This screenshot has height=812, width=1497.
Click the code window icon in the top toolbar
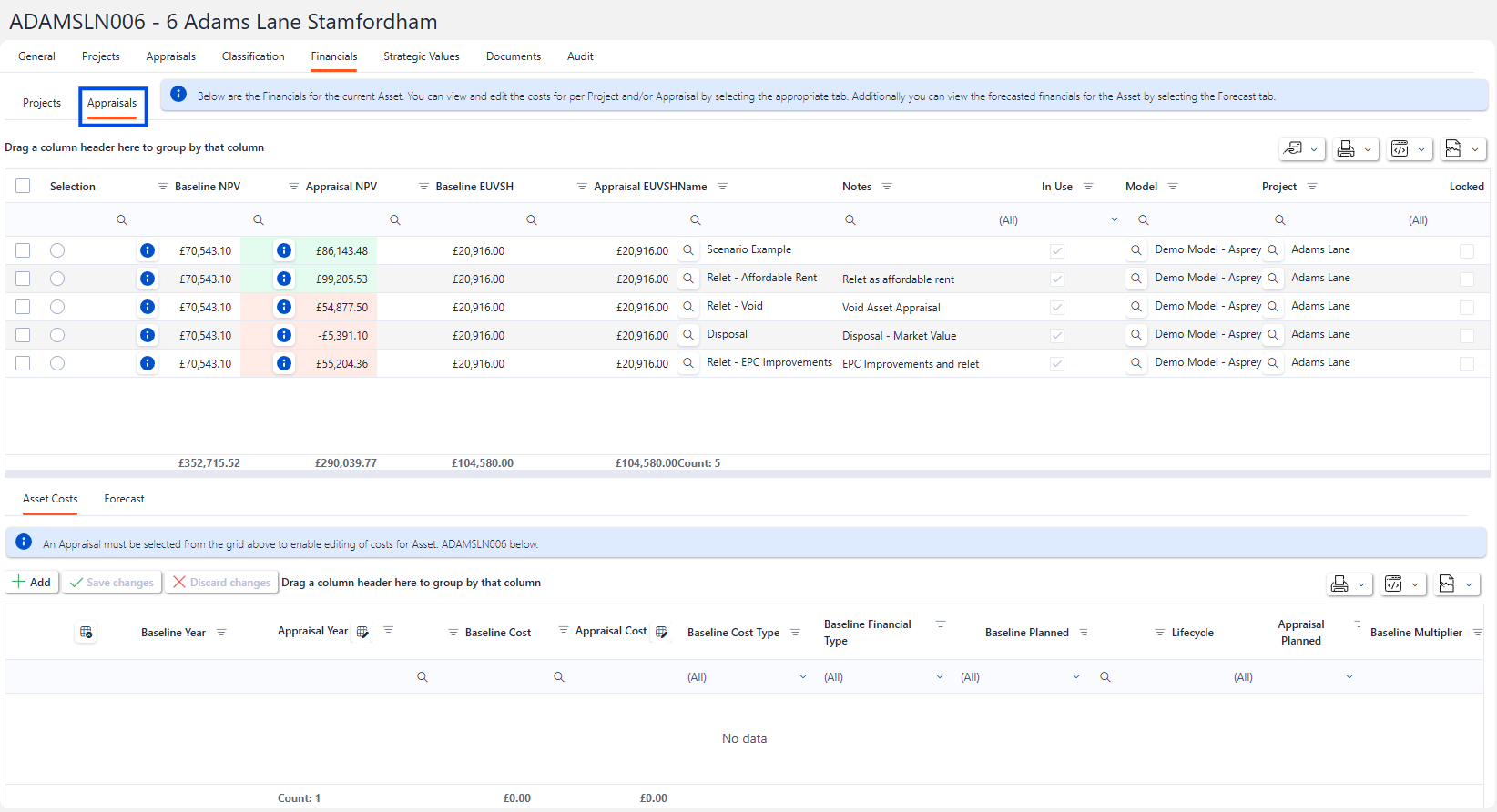(x=1400, y=149)
